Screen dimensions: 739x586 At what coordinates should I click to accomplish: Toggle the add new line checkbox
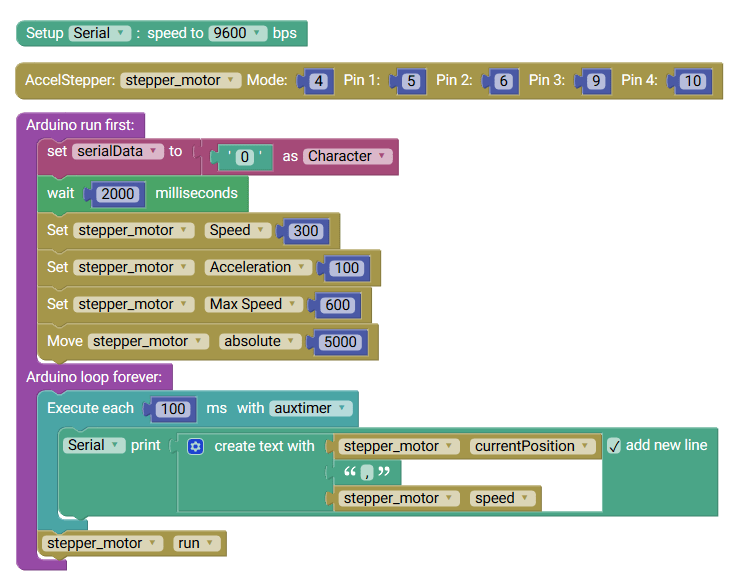(x=614, y=446)
